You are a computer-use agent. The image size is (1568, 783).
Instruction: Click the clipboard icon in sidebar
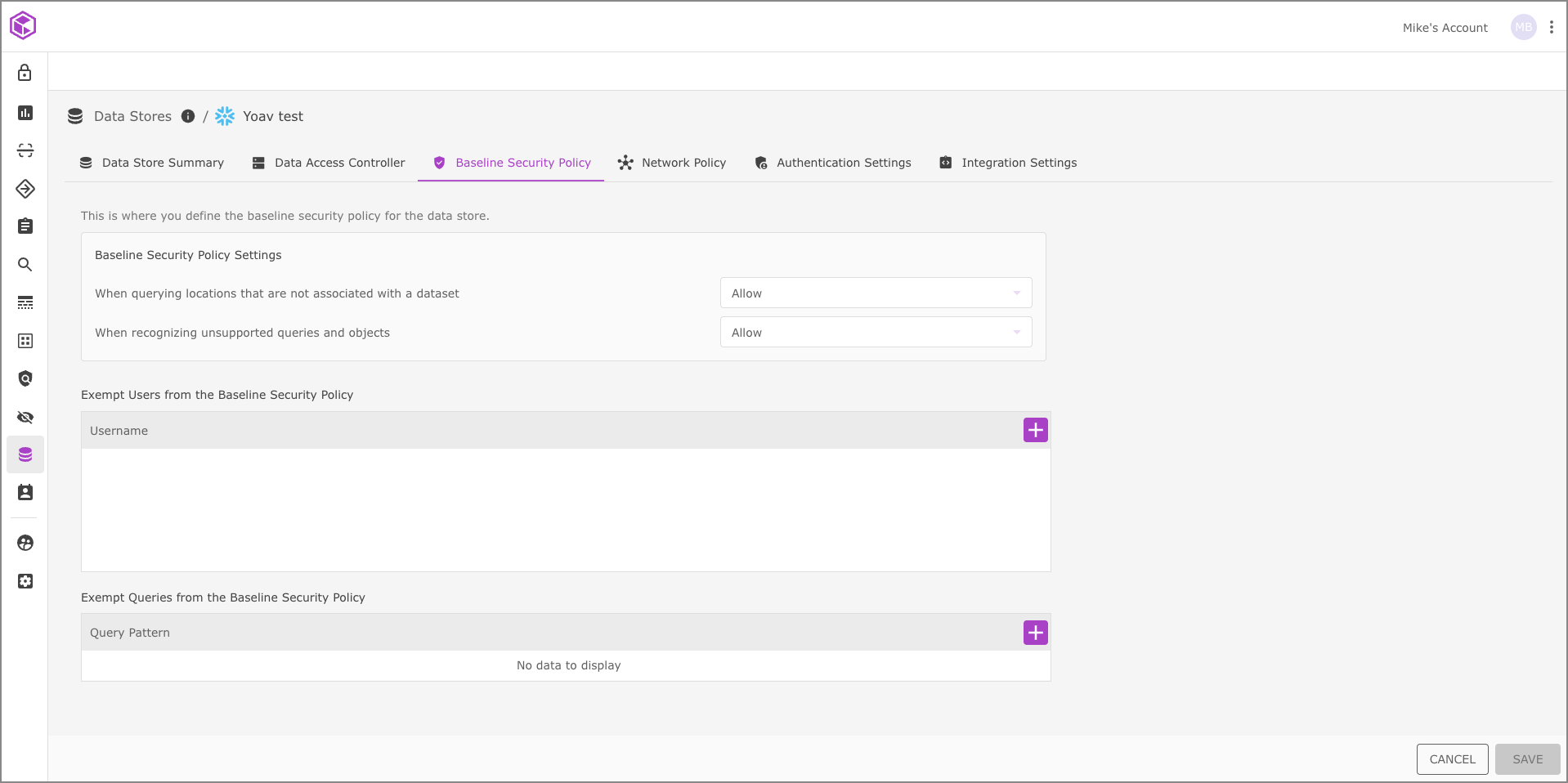point(25,226)
